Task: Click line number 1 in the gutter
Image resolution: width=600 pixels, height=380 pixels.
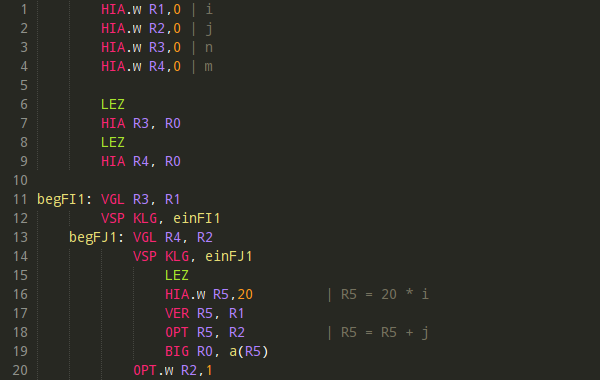Action: coord(24,9)
